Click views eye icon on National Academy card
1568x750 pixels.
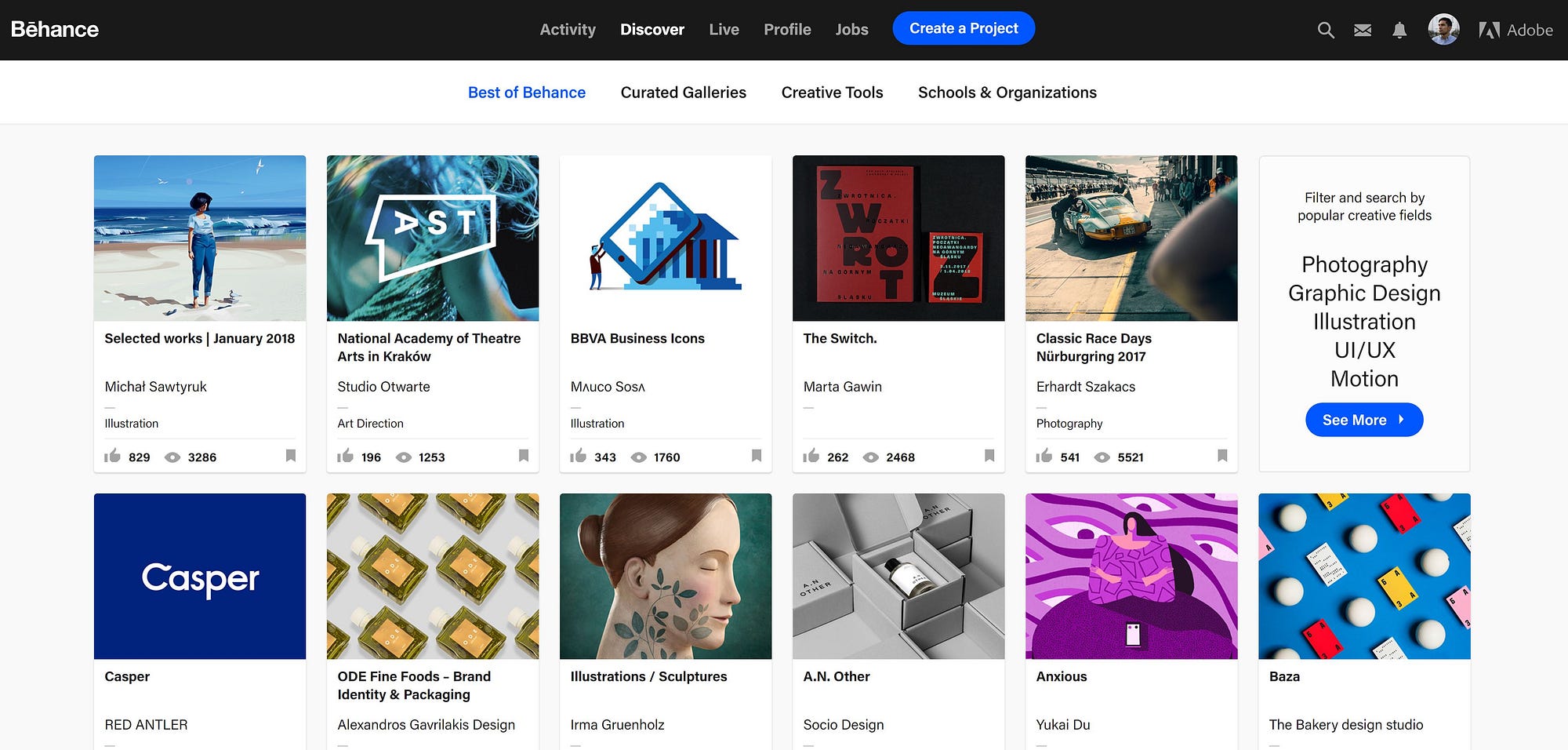(x=404, y=457)
